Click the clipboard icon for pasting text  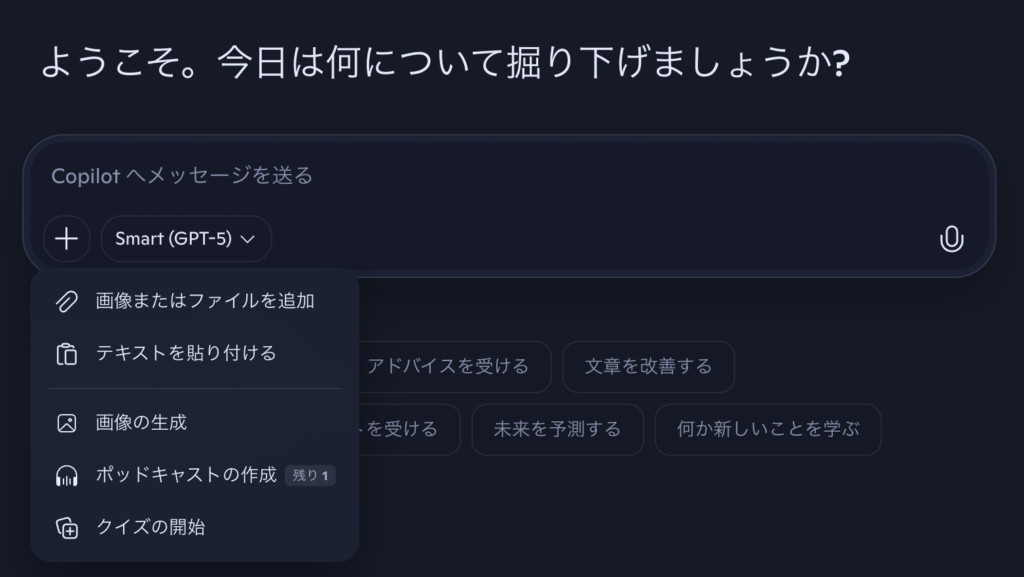(67, 353)
